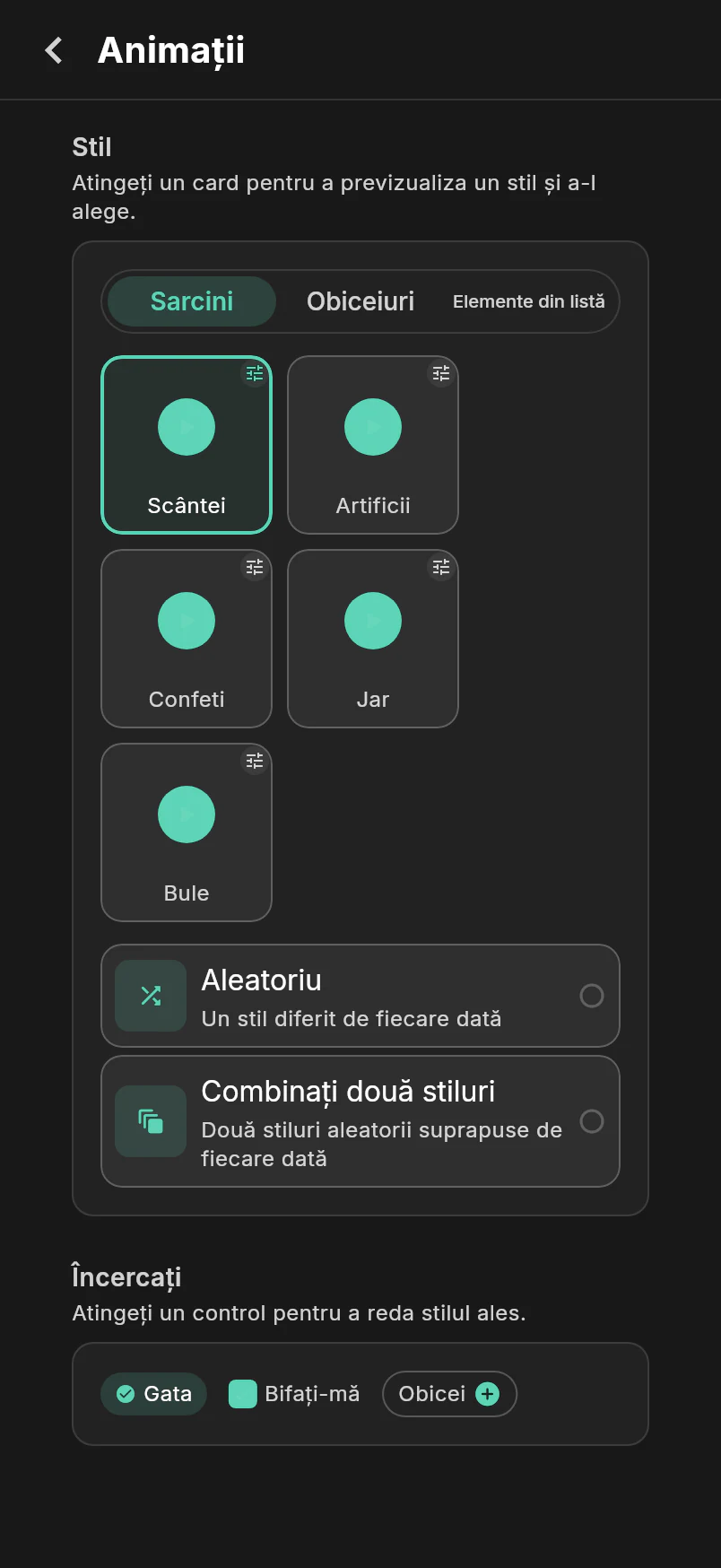Open settings sliders icon on Jar card

click(441, 567)
